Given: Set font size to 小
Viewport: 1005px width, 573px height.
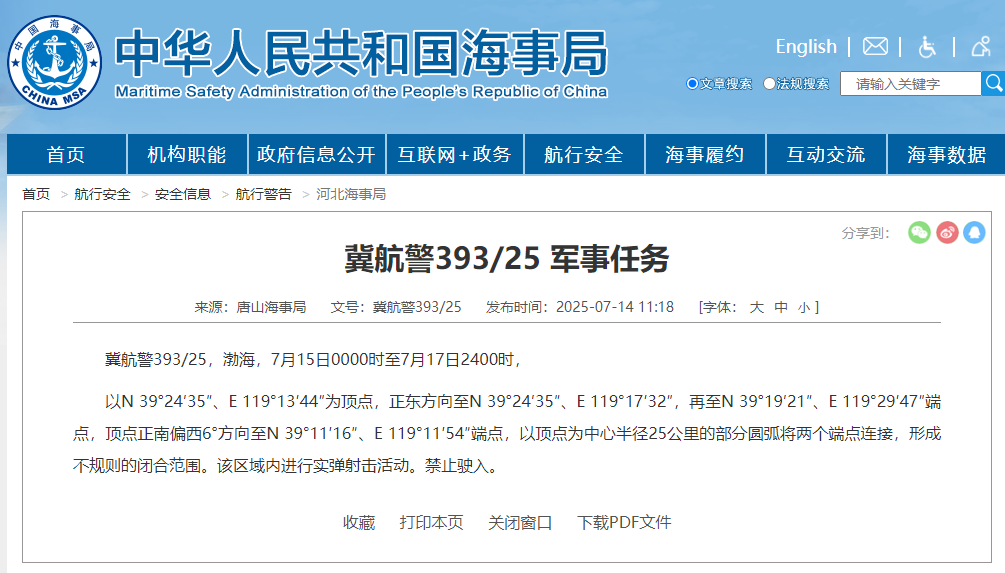Looking at the screenshot, I should tap(804, 308).
